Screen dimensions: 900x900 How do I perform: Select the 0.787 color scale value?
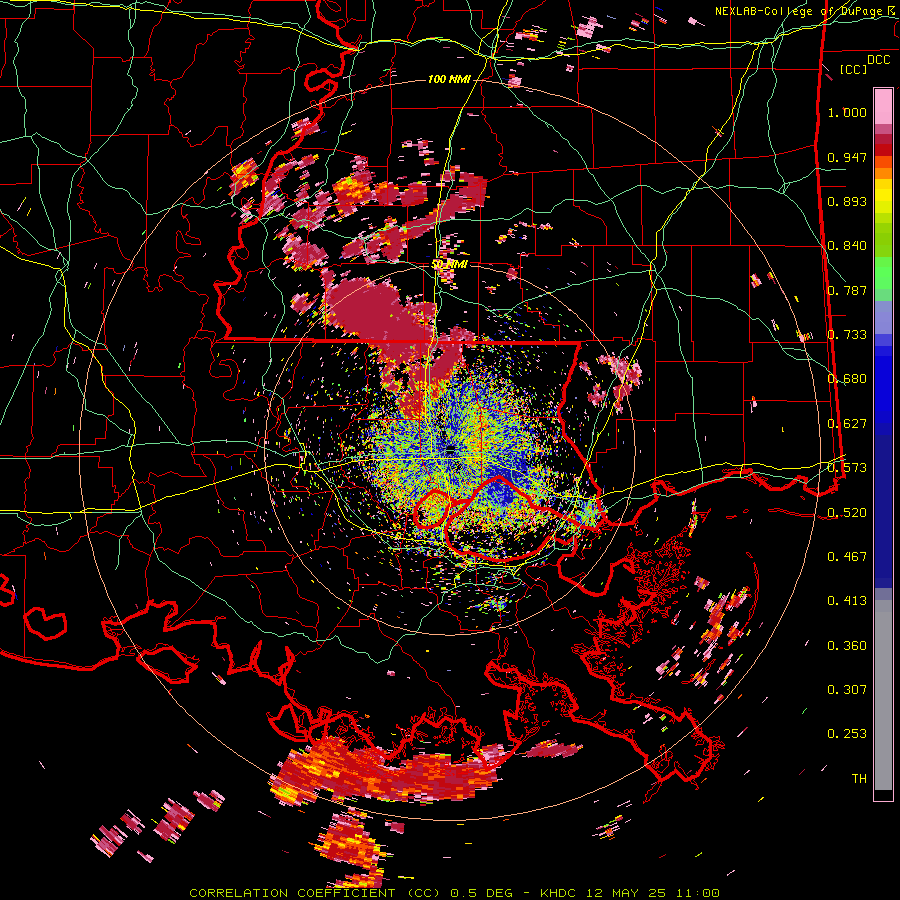pyautogui.click(x=847, y=290)
